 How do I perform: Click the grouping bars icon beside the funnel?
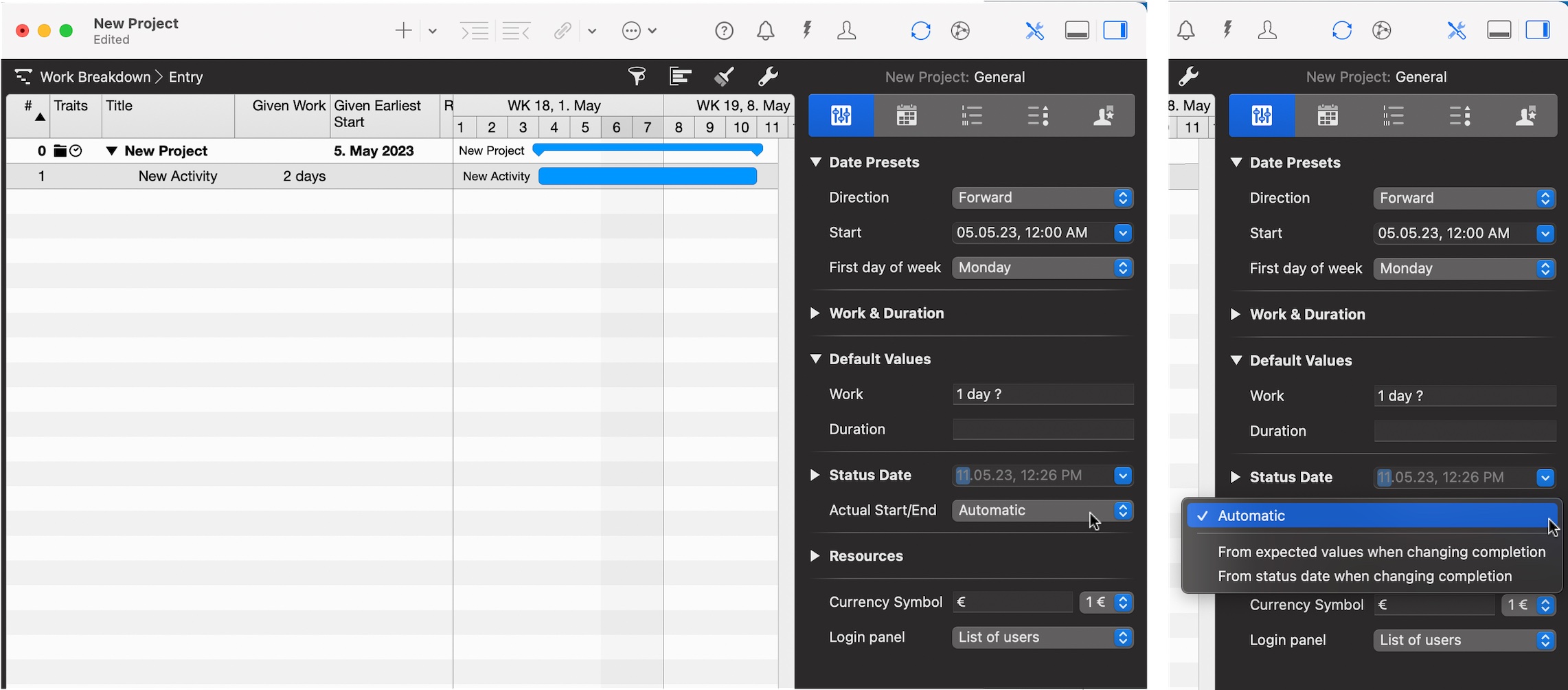coord(680,76)
